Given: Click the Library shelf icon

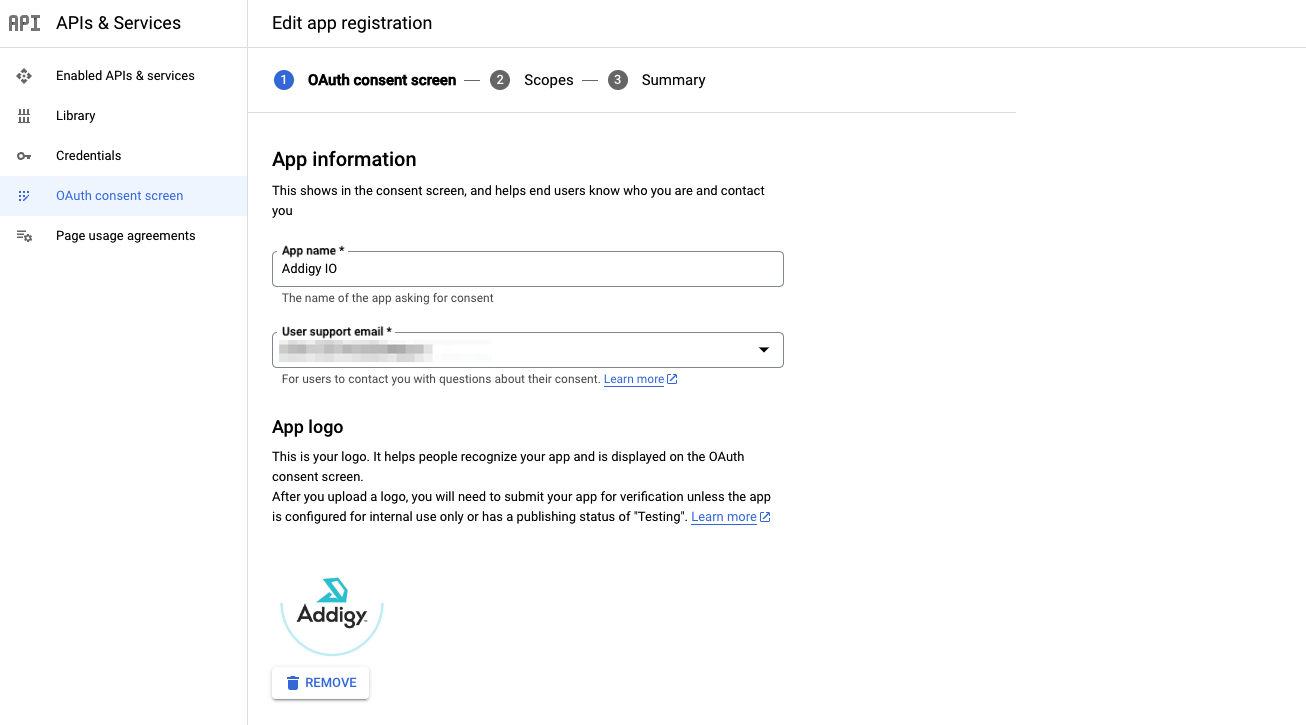Looking at the screenshot, I should (x=24, y=116).
